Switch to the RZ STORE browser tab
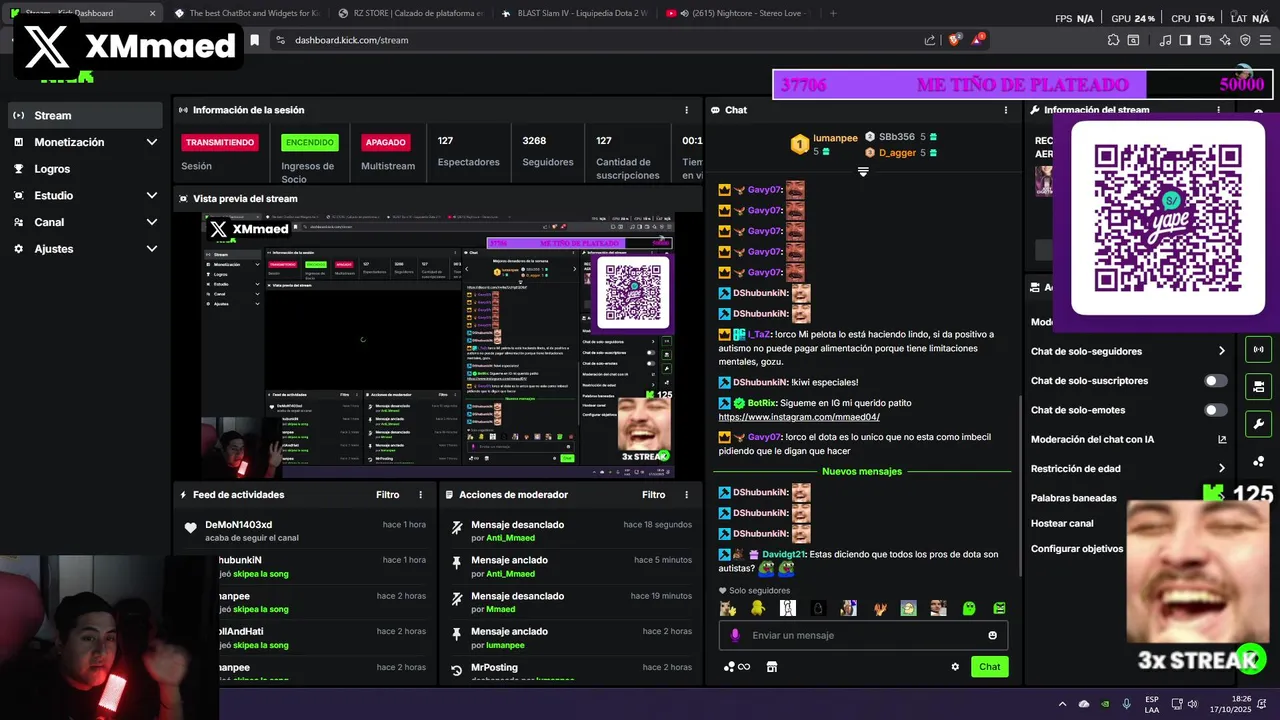The image size is (1280, 720). (x=410, y=13)
